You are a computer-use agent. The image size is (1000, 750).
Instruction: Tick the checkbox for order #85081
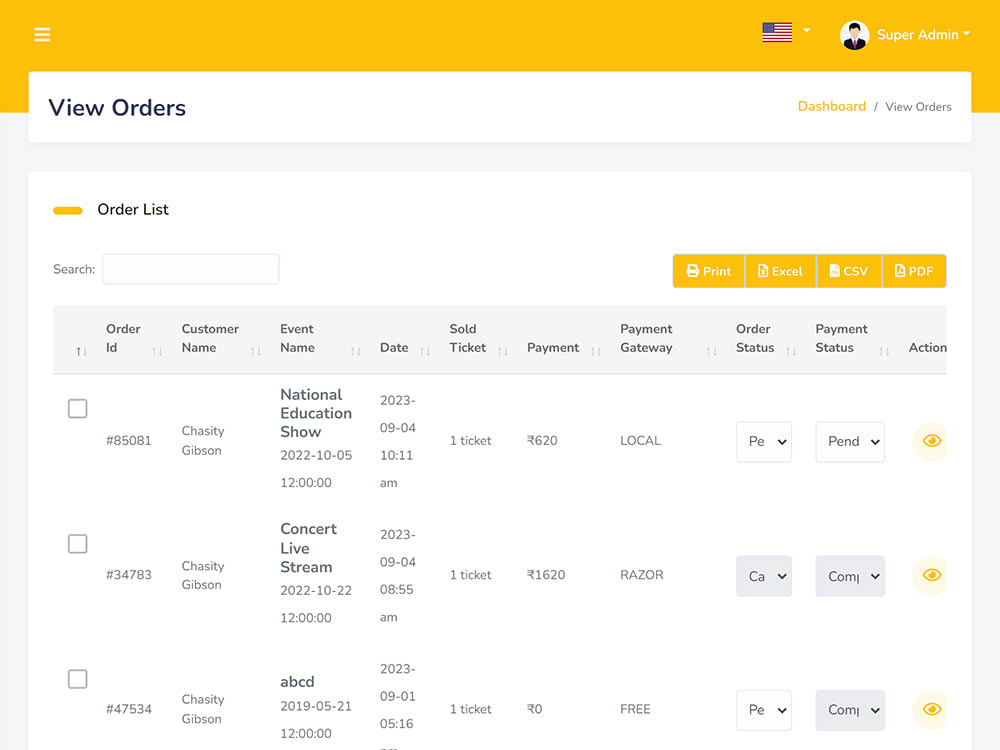coord(78,409)
